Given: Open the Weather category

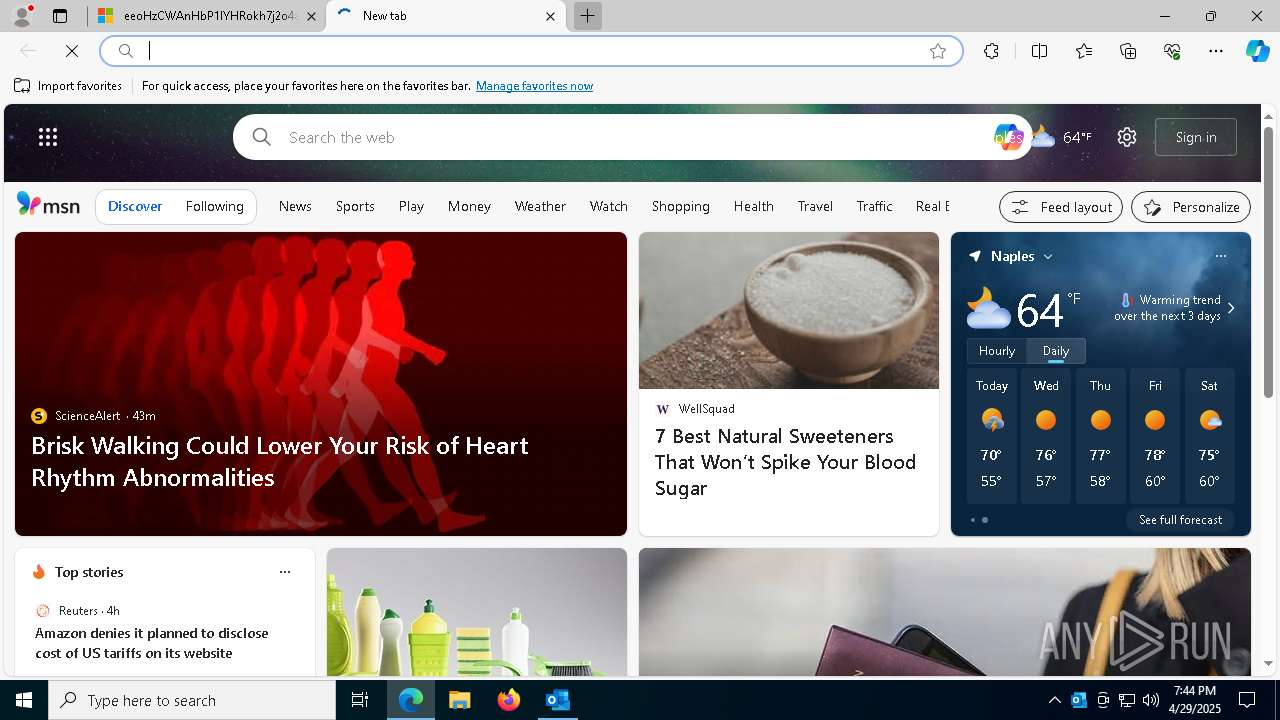Looking at the screenshot, I should pyautogui.click(x=540, y=206).
